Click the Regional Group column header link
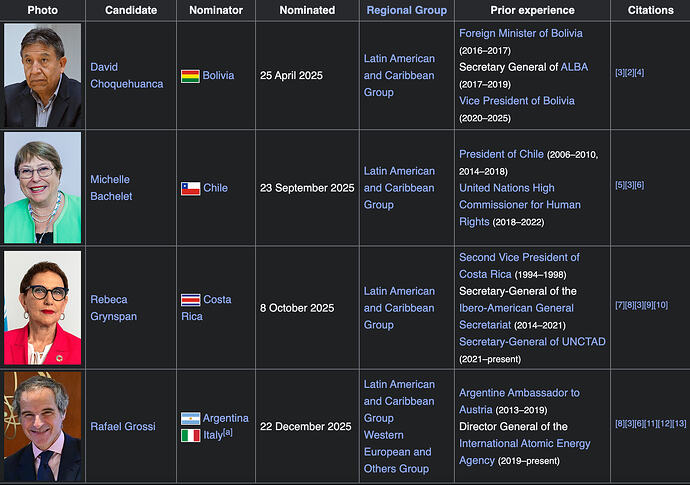 [x=406, y=10]
